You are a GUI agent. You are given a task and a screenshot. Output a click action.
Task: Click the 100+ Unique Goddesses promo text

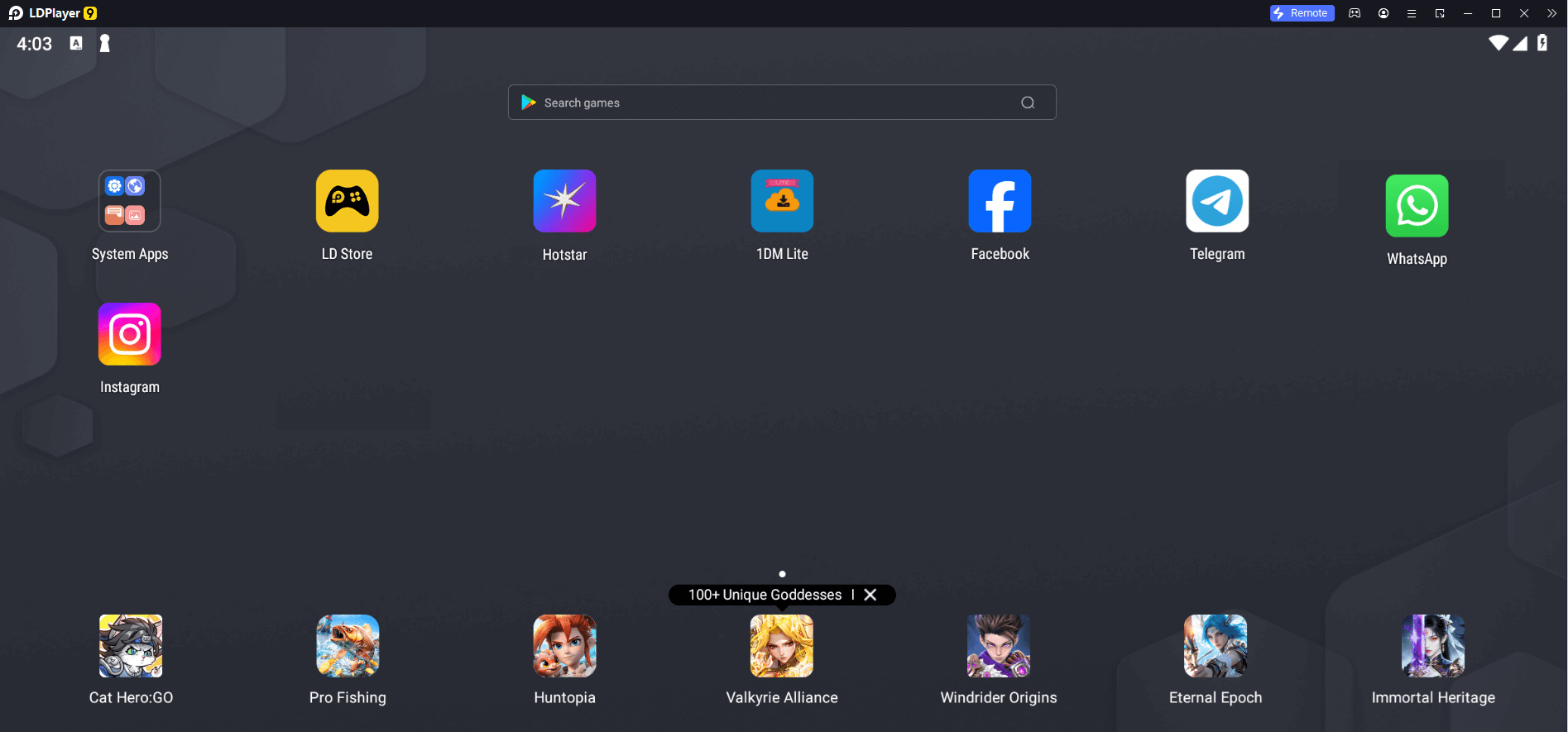point(765,595)
